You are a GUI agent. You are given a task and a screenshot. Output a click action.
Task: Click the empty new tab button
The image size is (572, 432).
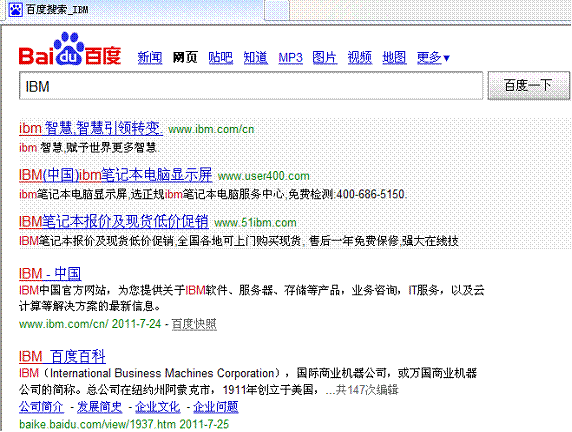(x=277, y=10)
